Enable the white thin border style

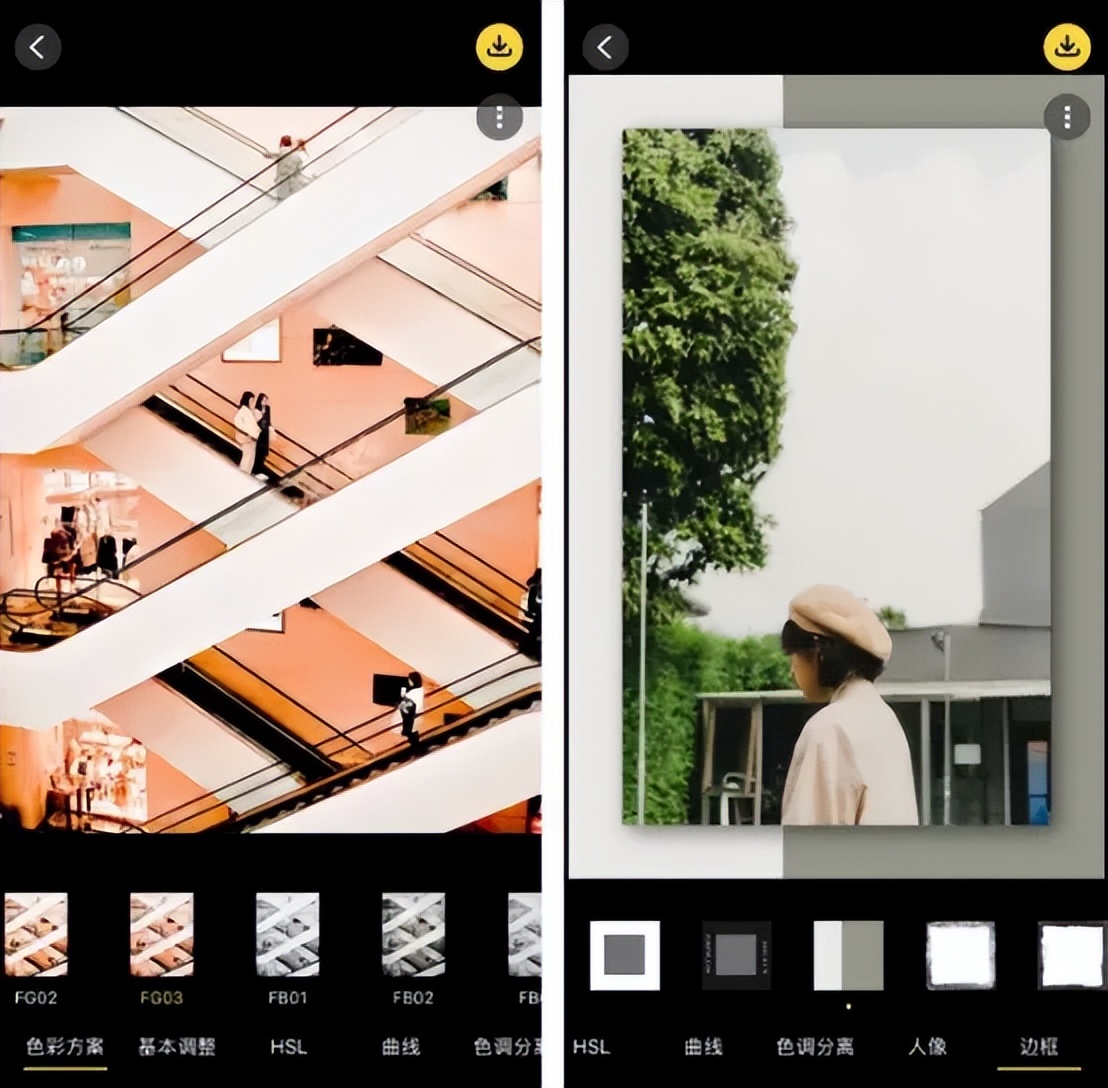(625, 955)
